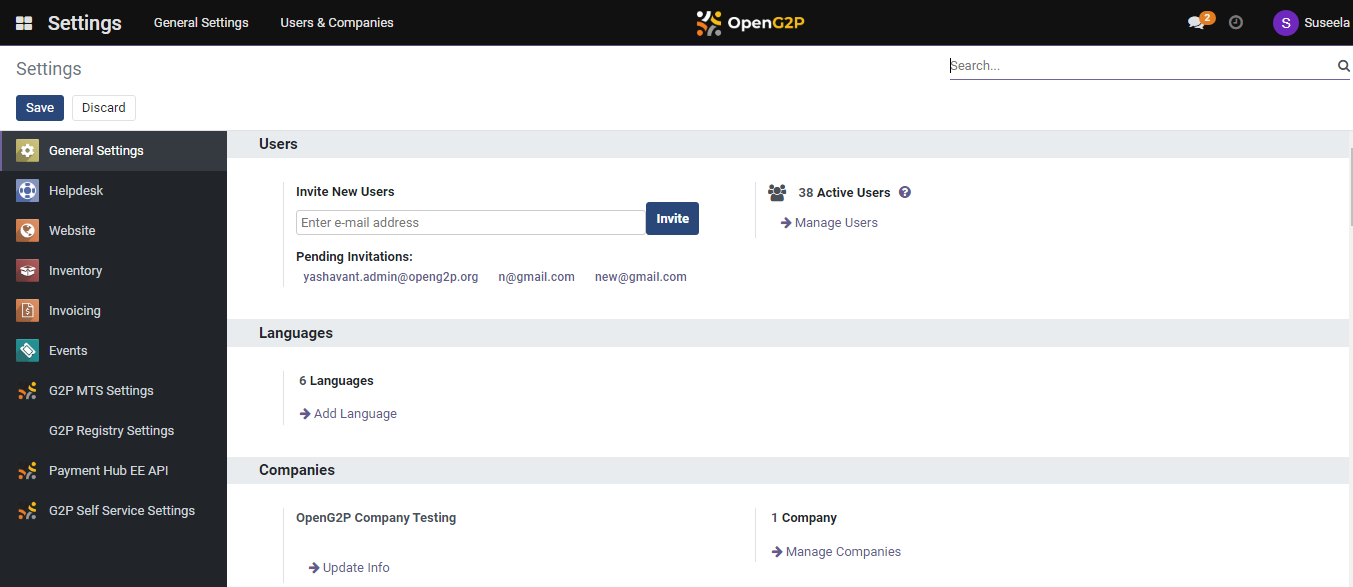The height and width of the screenshot is (587, 1353).
Task: Click the Helpdesk lifebuoy icon
Action: [27, 191]
